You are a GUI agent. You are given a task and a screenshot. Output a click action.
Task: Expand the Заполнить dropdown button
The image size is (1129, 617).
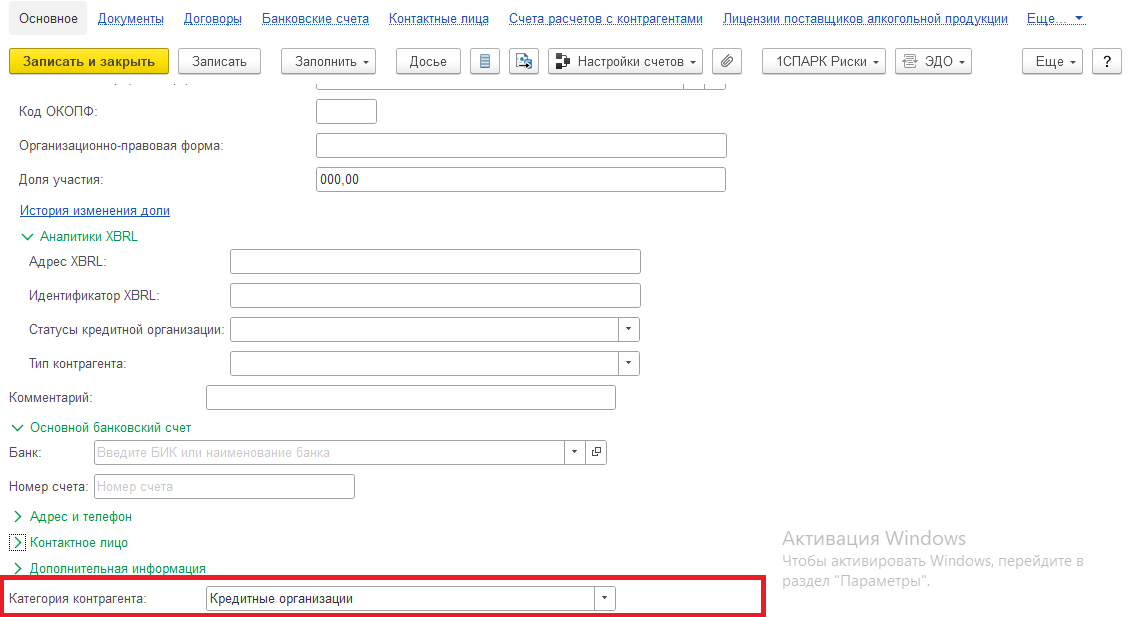pyautogui.click(x=334, y=61)
